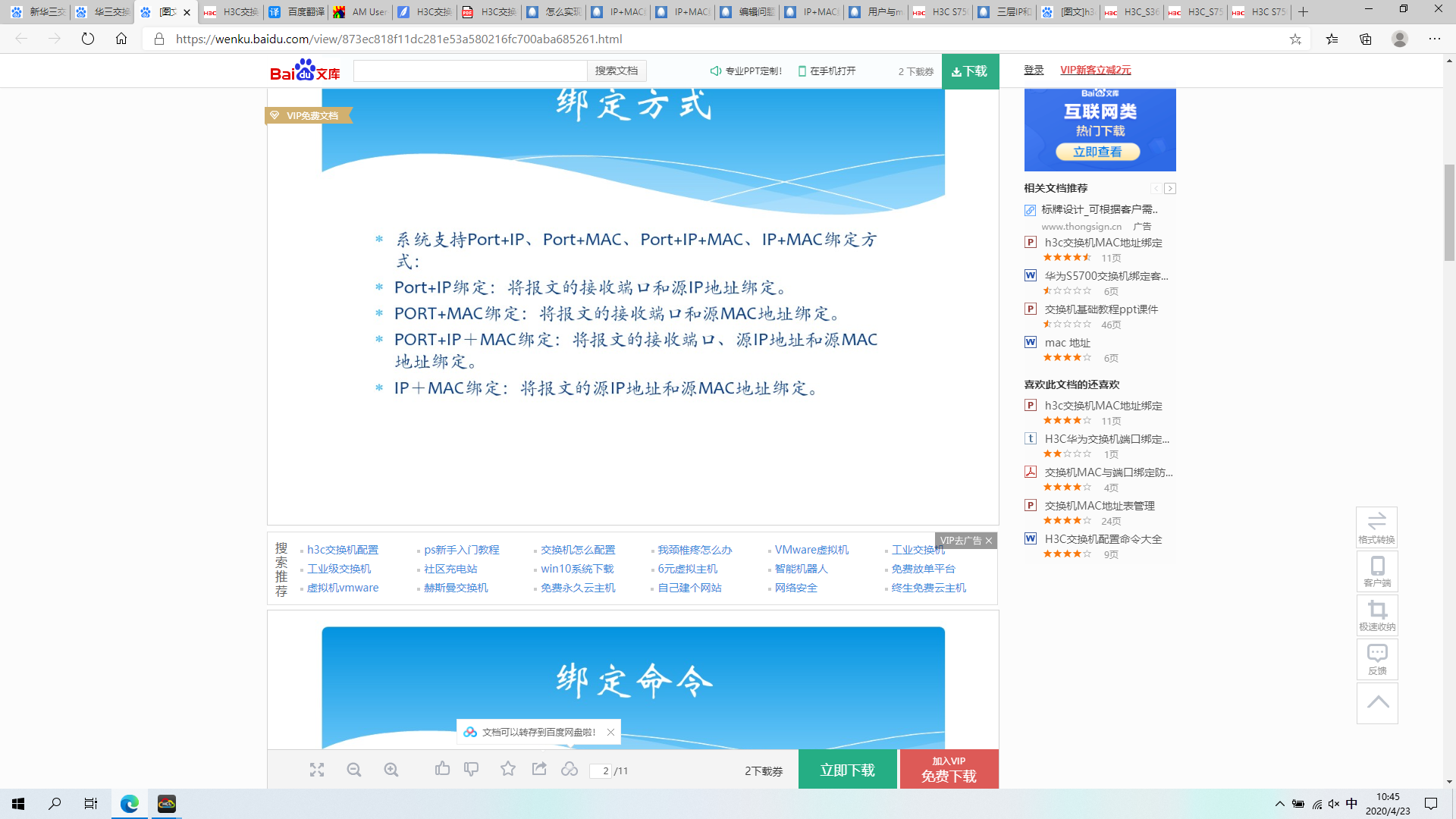1456x819 pixels.
Task: Show previous related document recommendations
Action: click(x=1156, y=188)
